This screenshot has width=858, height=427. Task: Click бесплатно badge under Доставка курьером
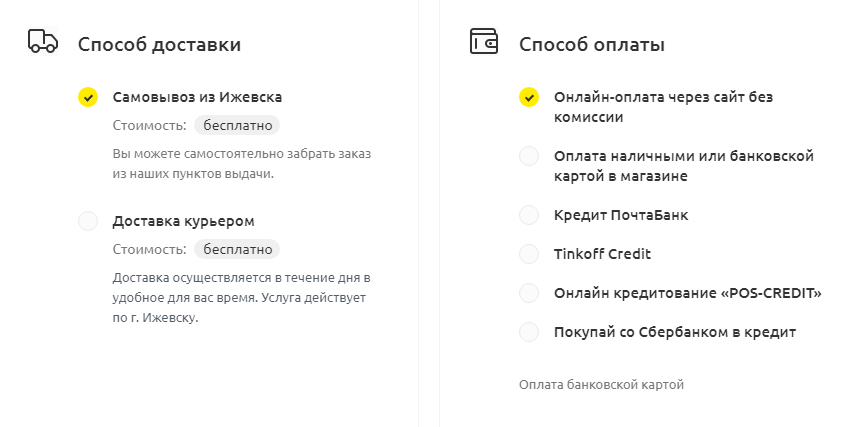[237, 250]
